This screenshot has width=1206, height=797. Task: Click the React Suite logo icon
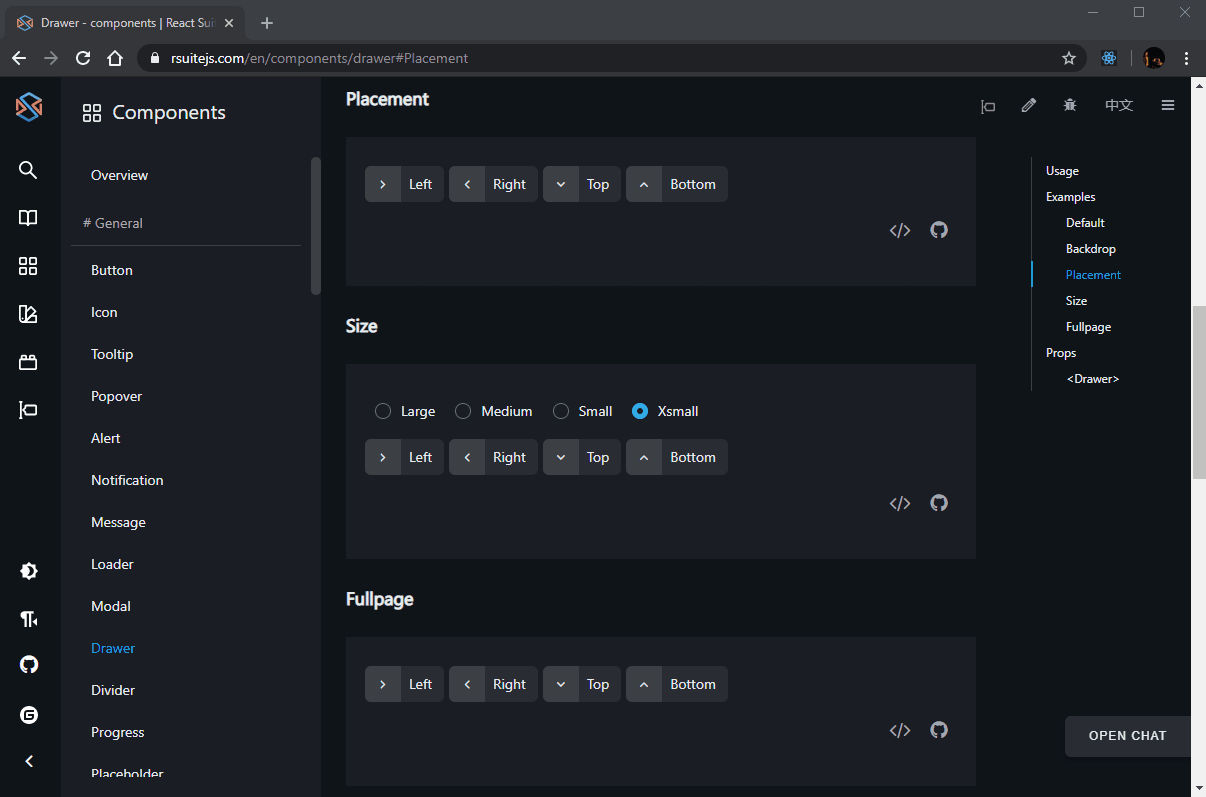29,107
